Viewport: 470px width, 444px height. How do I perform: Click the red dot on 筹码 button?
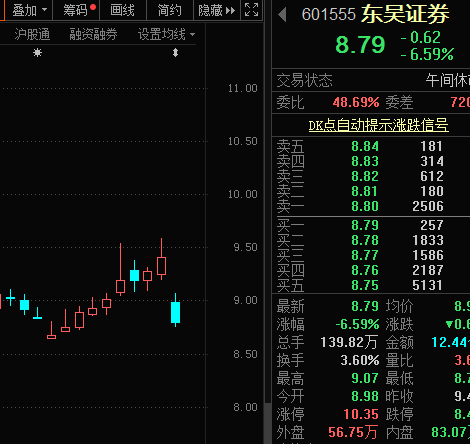click(x=93, y=7)
